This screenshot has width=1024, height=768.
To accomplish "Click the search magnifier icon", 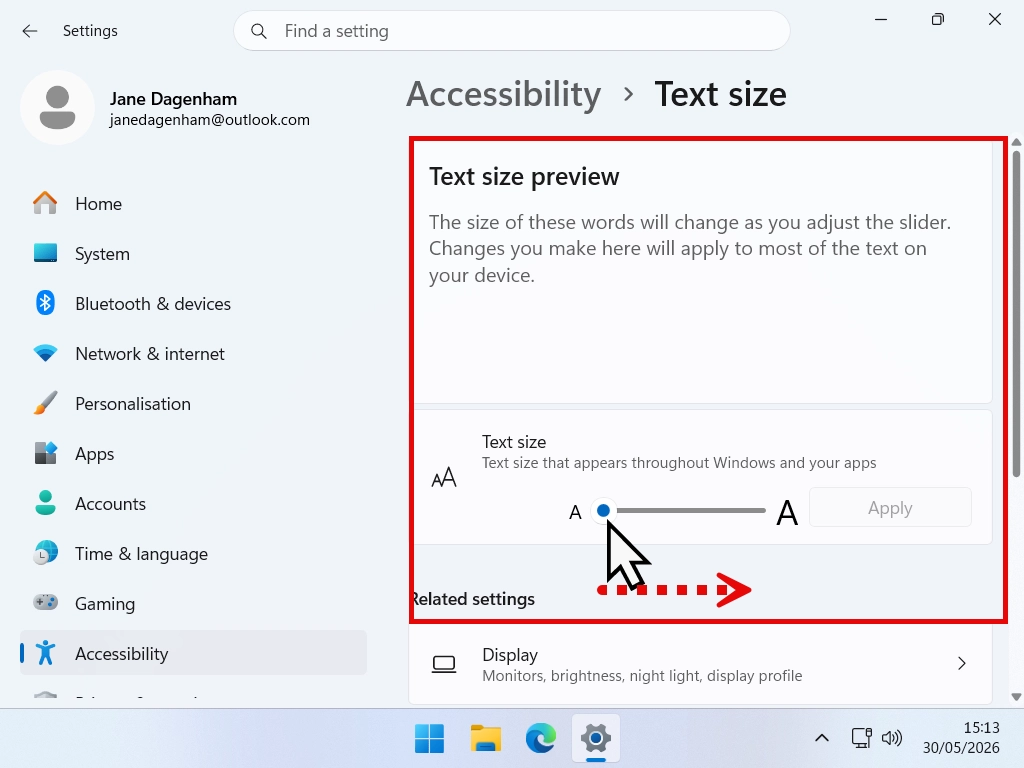I will pos(259,31).
